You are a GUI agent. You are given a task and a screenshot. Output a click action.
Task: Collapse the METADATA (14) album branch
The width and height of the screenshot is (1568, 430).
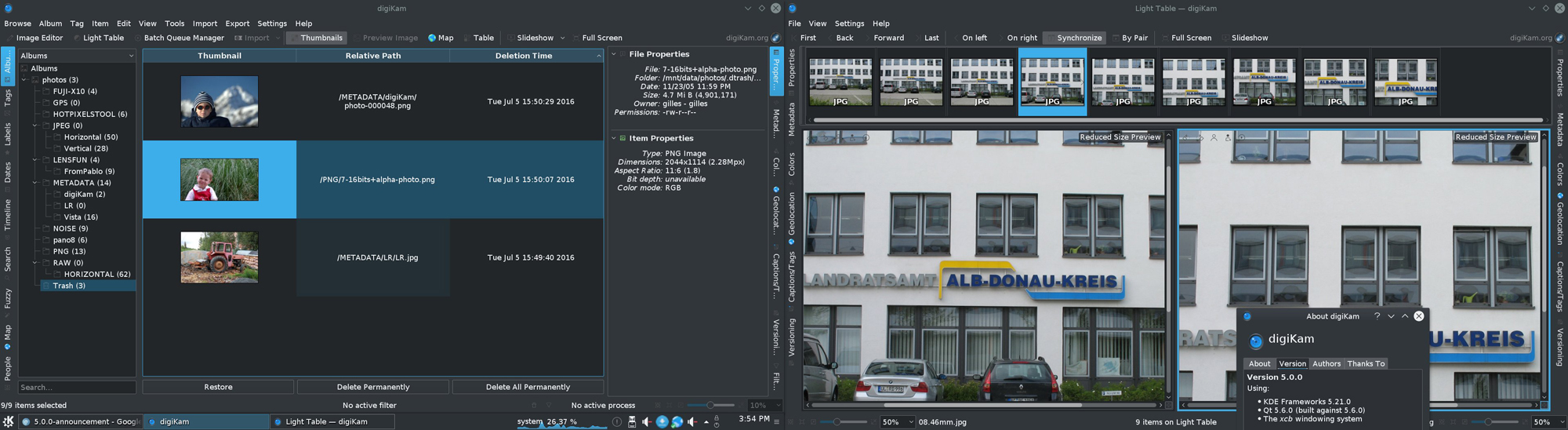click(x=35, y=183)
